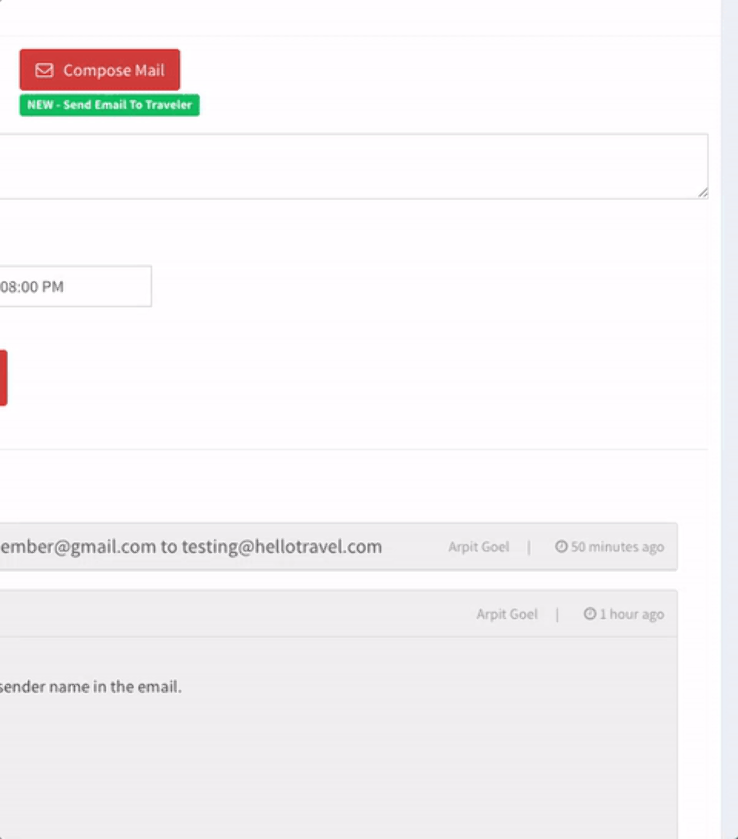Viewport: 738px width, 839px height.
Task: Click the clock icon beside 50 minutes ago
Action: tap(561, 546)
